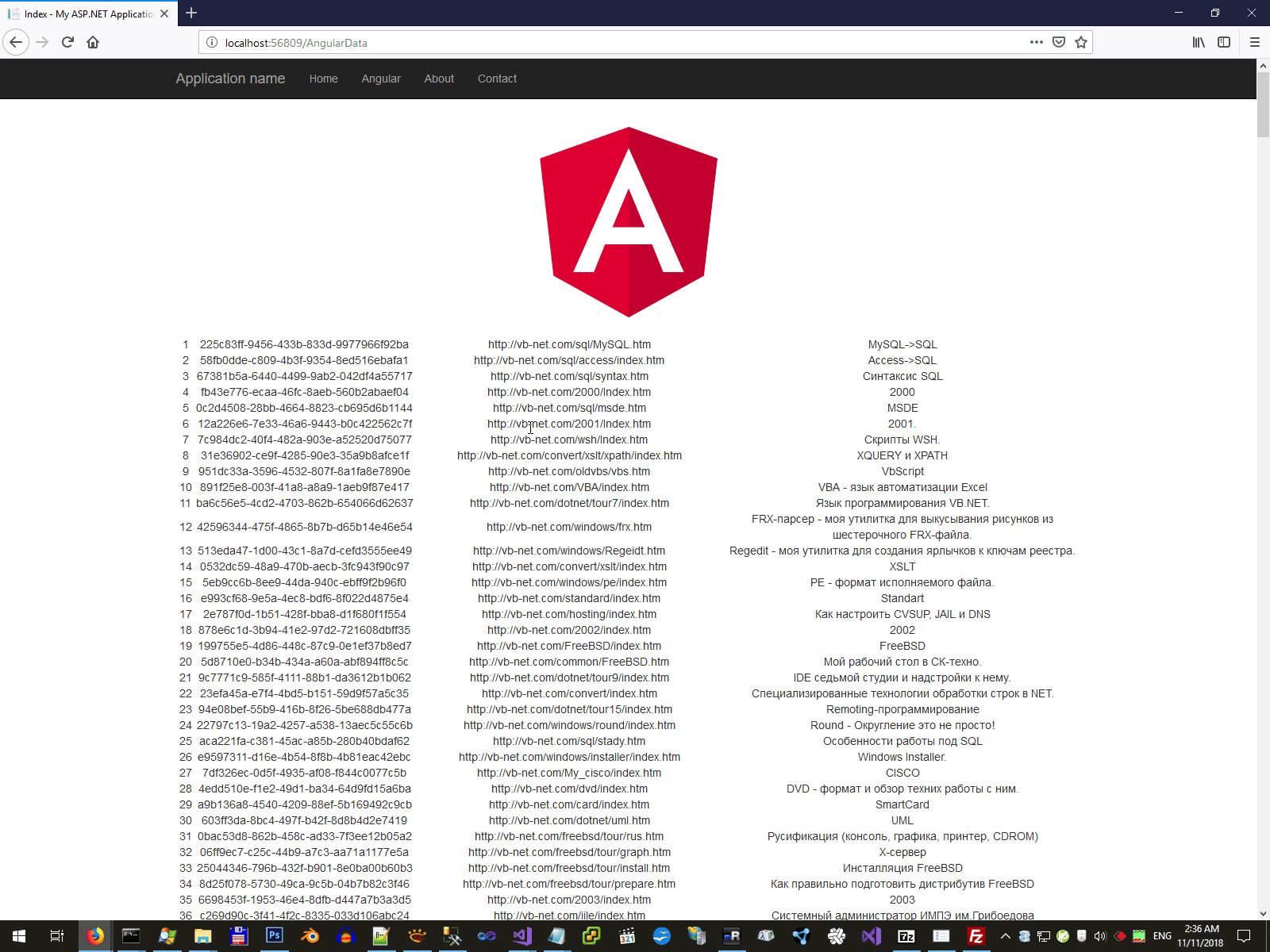Open page actions three-dot menu
This screenshot has height=952, width=1270.
[1037, 42]
